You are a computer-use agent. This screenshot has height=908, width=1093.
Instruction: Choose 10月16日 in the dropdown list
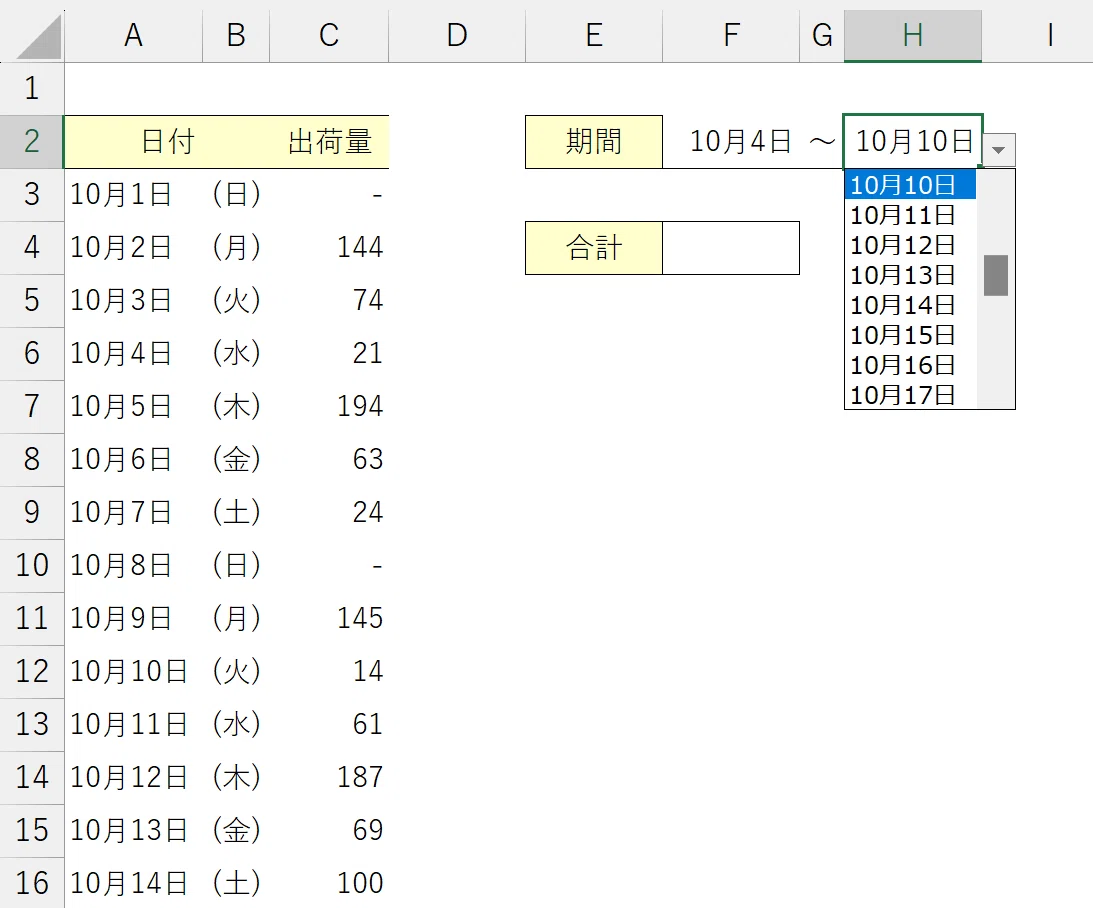(910, 365)
